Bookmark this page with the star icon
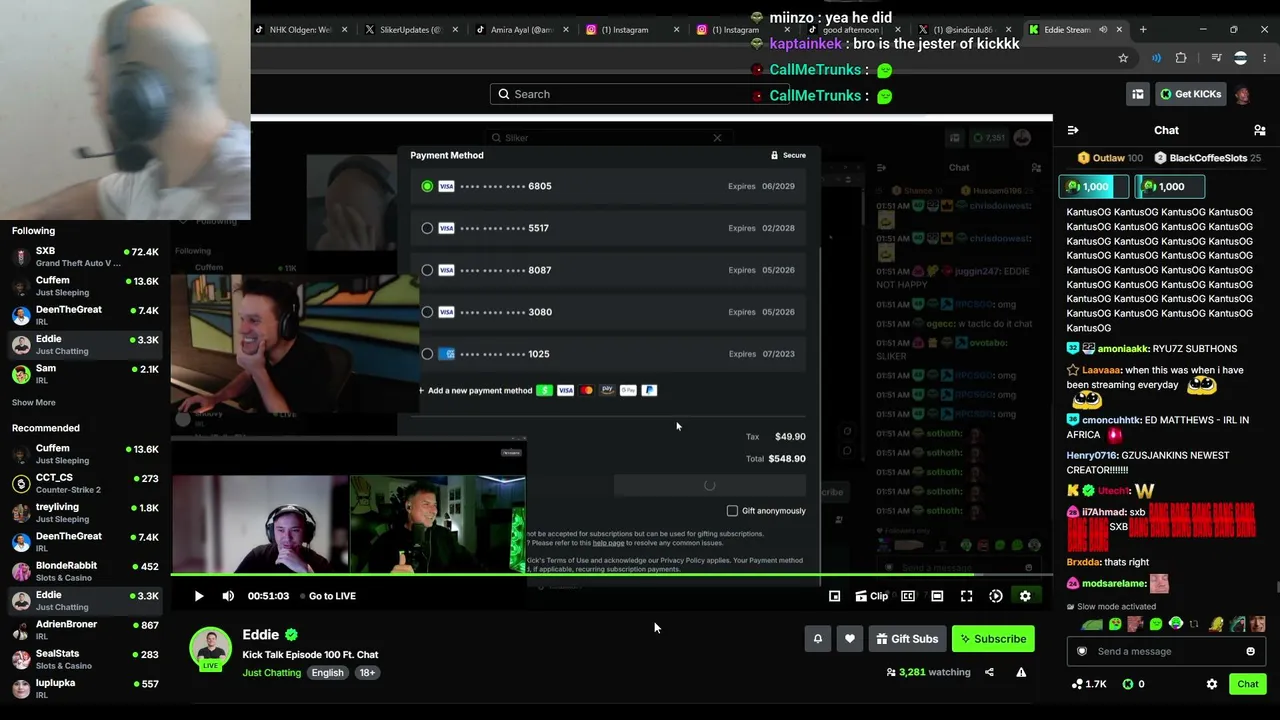1280x720 pixels. click(1123, 58)
